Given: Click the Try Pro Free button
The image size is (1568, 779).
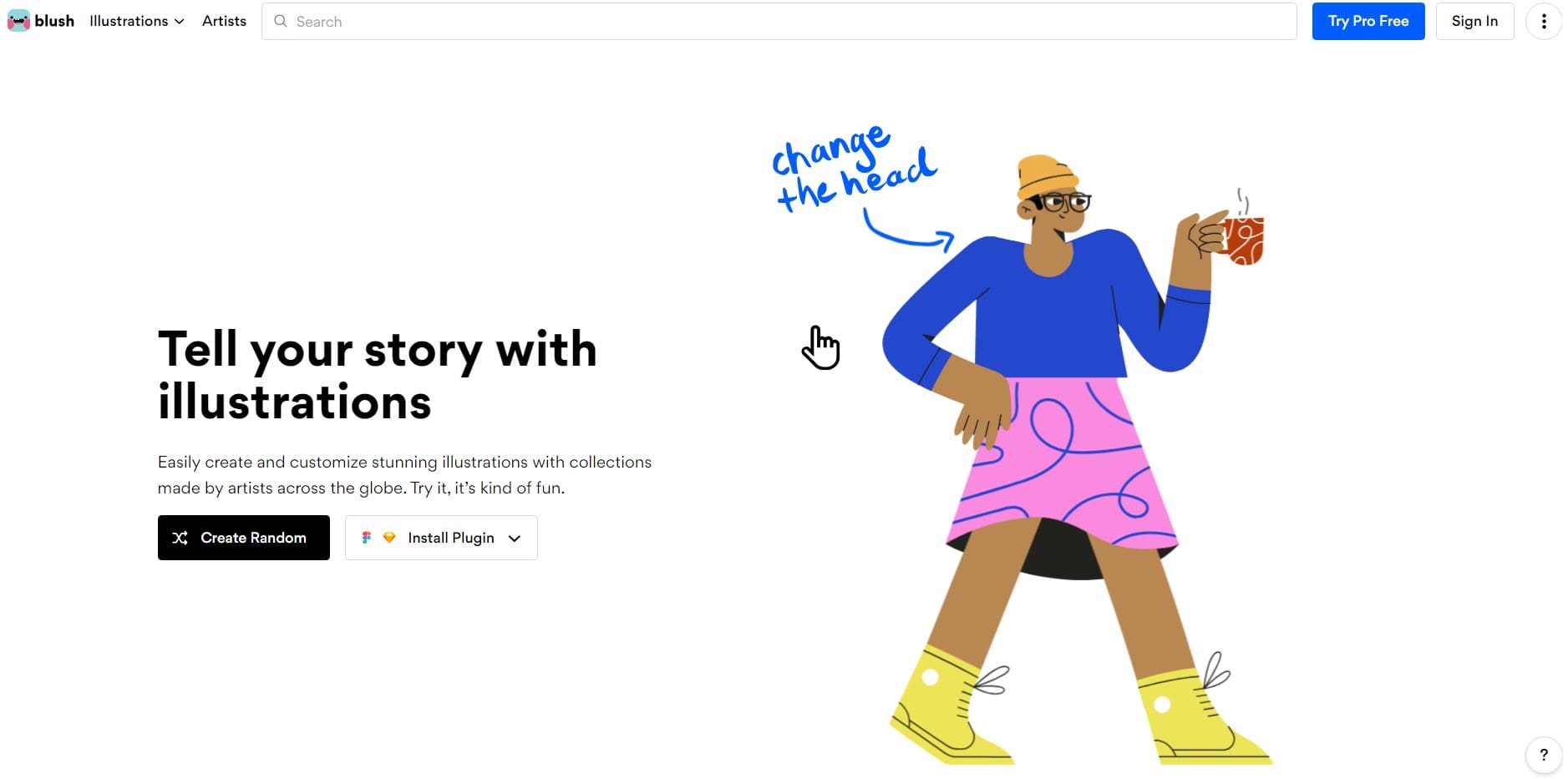Looking at the screenshot, I should click(1368, 21).
